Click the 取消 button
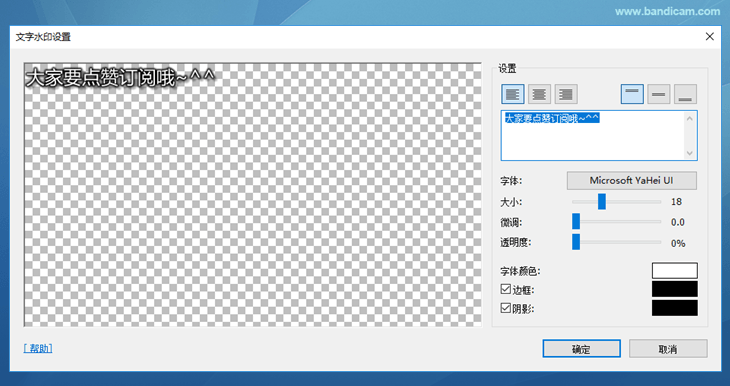 [668, 349]
